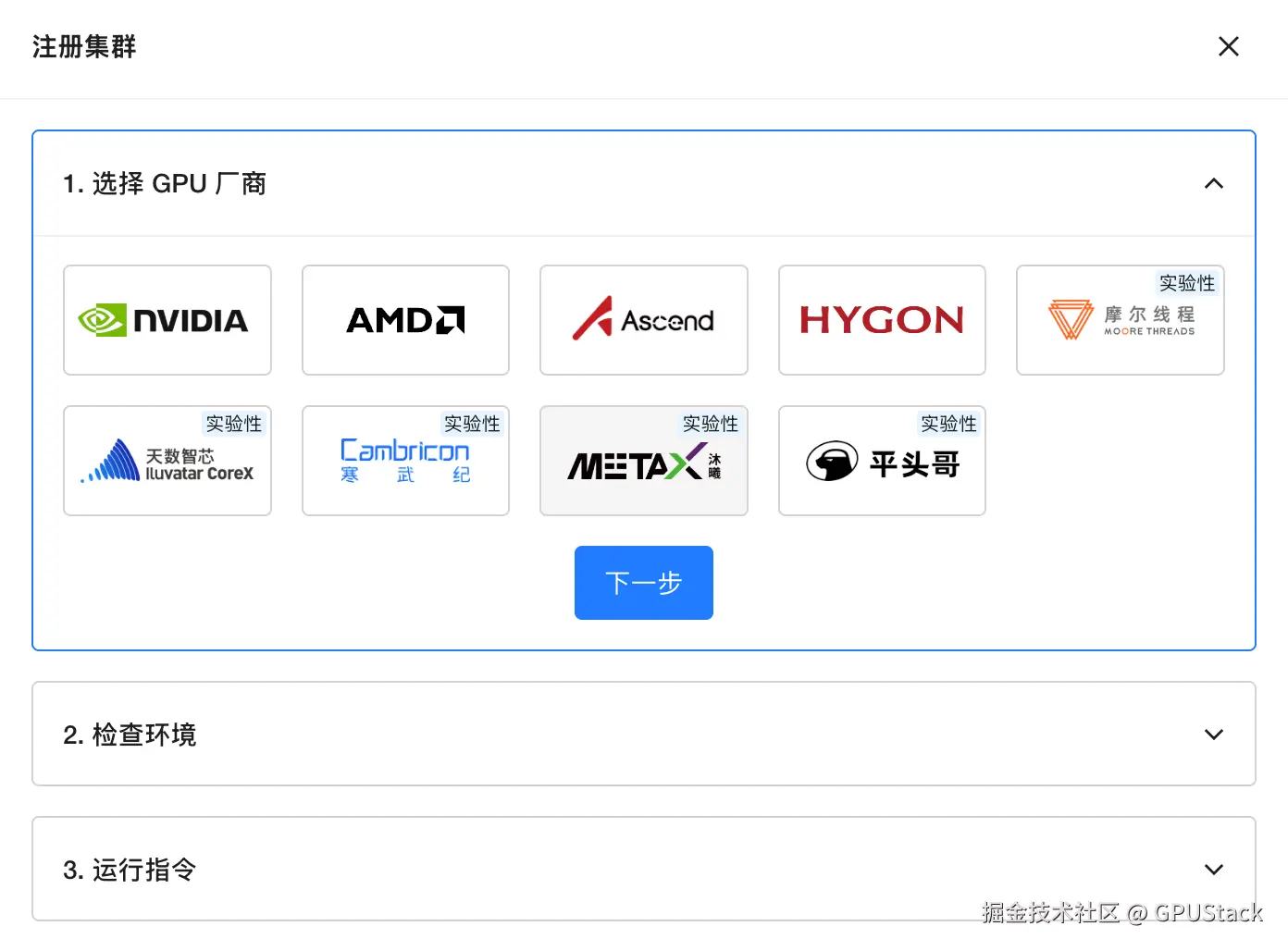Click the 下一步 button
Viewport: 1288px width, 951px height.
tap(644, 583)
